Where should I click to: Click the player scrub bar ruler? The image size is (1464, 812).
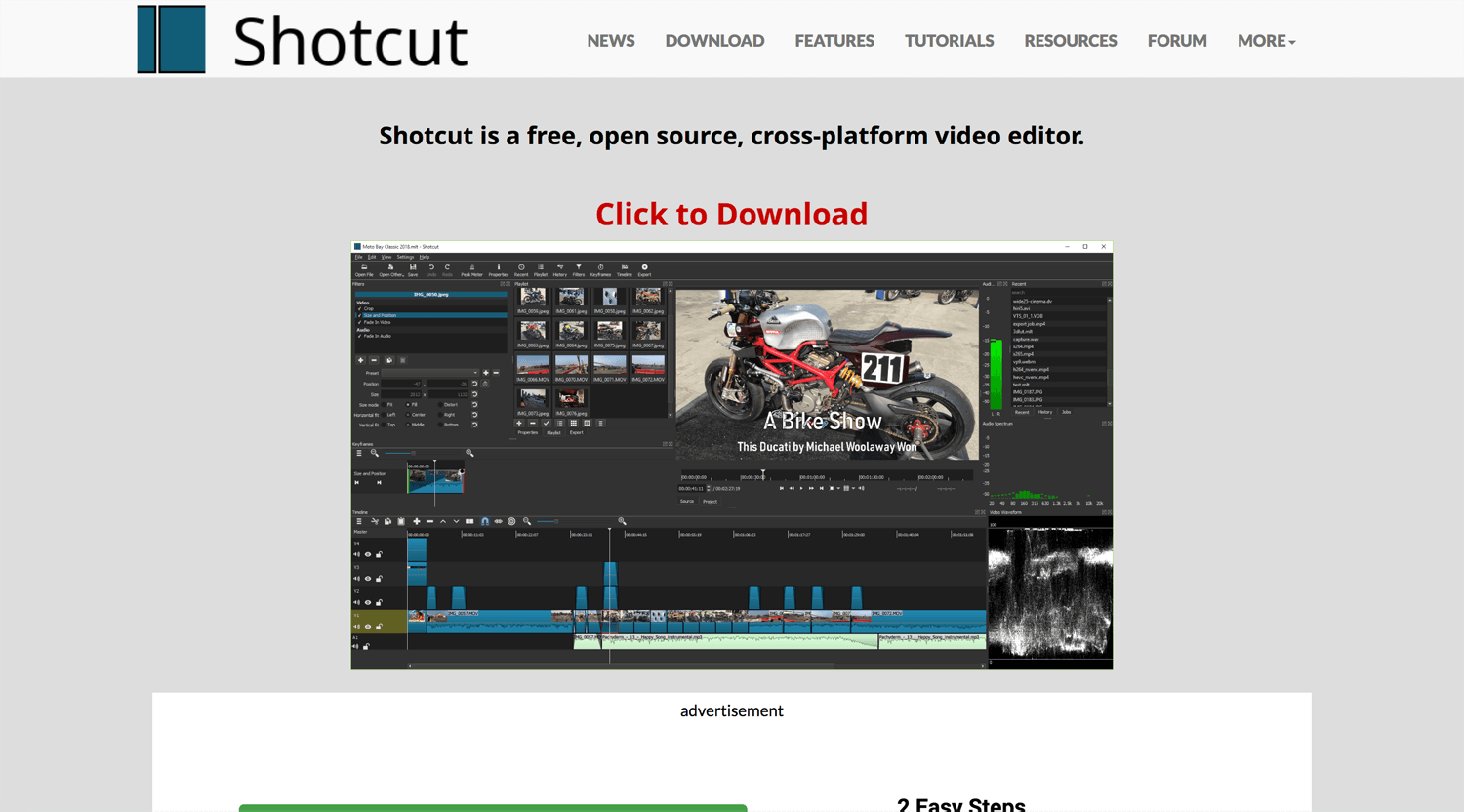coord(827,475)
